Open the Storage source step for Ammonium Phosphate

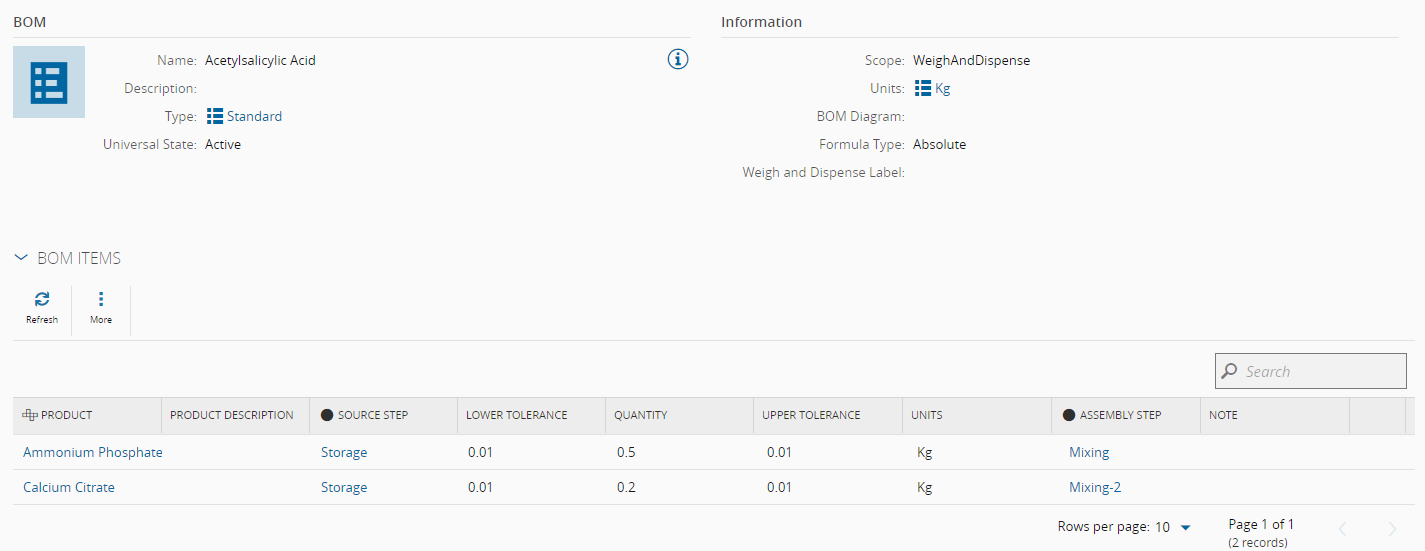point(344,452)
